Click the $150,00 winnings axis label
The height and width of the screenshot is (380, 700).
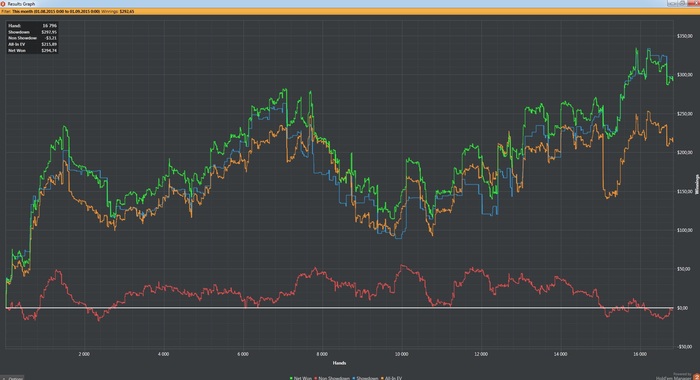pos(684,192)
